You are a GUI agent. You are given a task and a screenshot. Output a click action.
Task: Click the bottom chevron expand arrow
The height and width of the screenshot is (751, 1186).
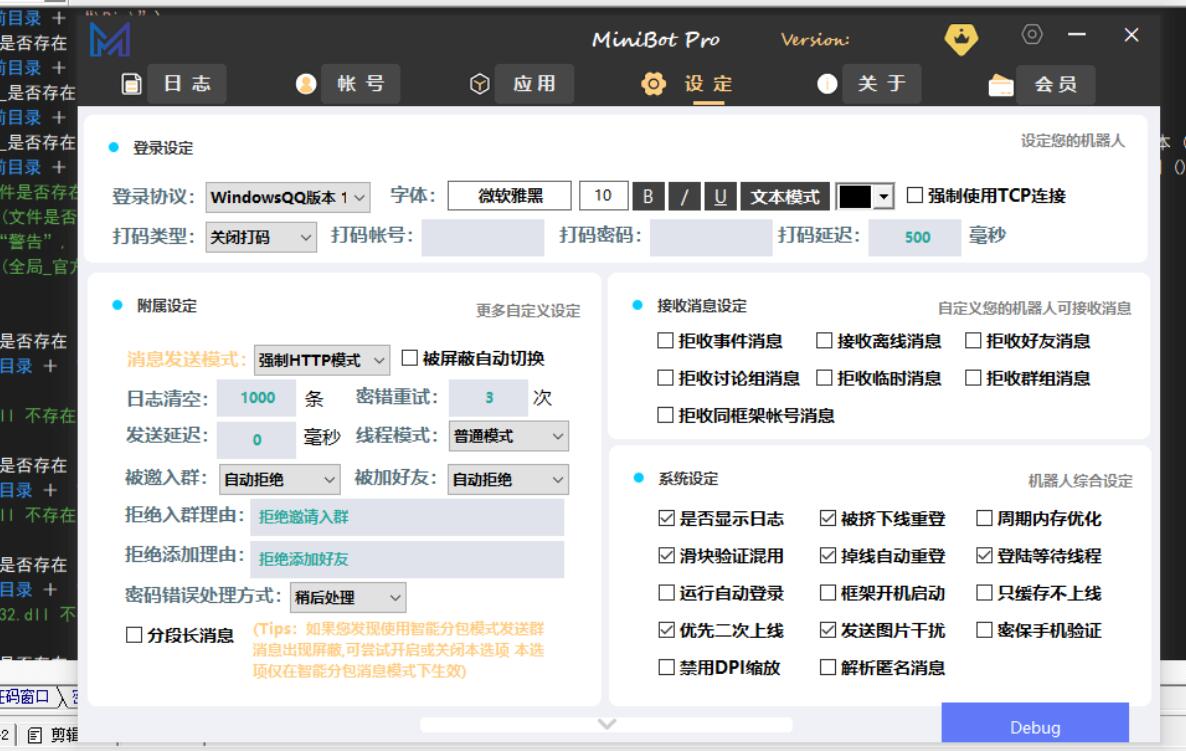pyautogui.click(x=607, y=725)
